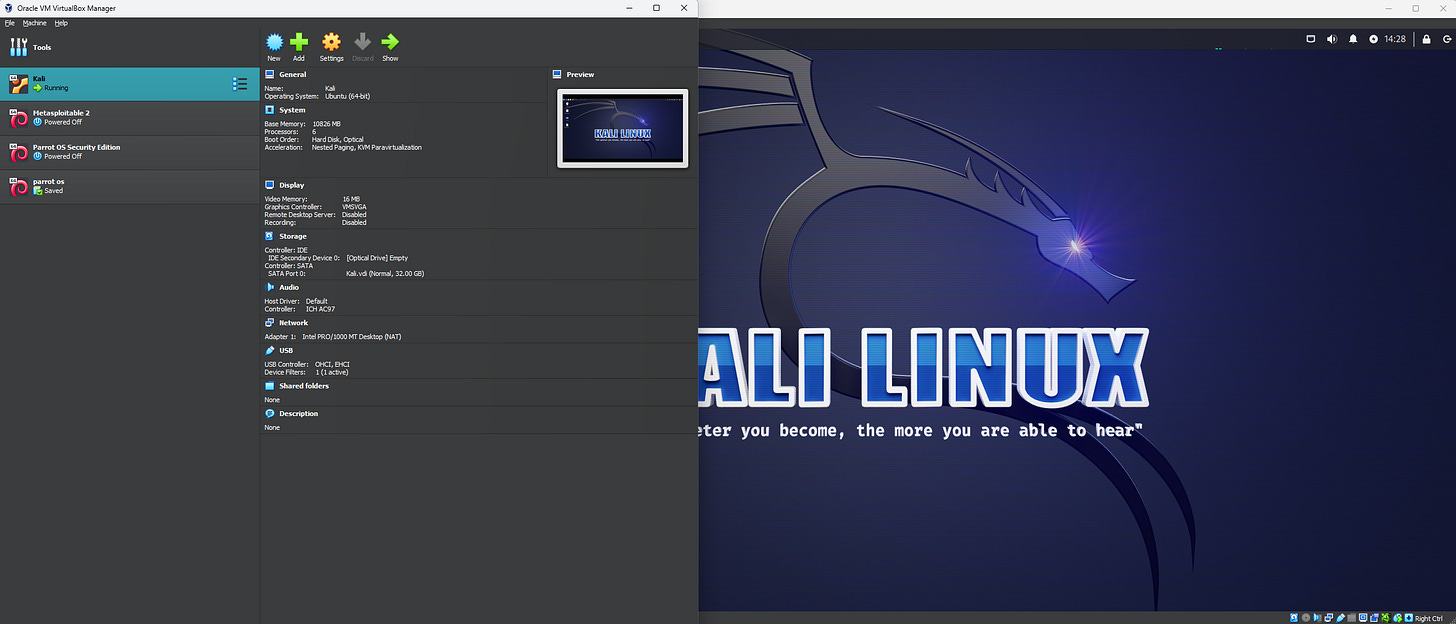Select the saved parrot os machine
The image size is (1456, 624).
130,186
